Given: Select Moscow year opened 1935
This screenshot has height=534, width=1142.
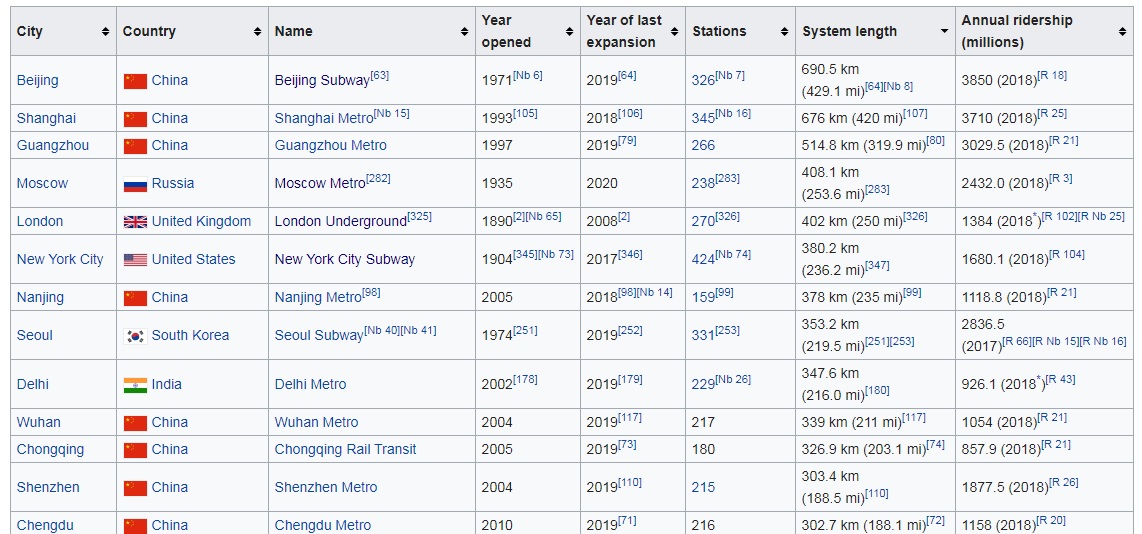Looking at the screenshot, I should coord(497,183).
